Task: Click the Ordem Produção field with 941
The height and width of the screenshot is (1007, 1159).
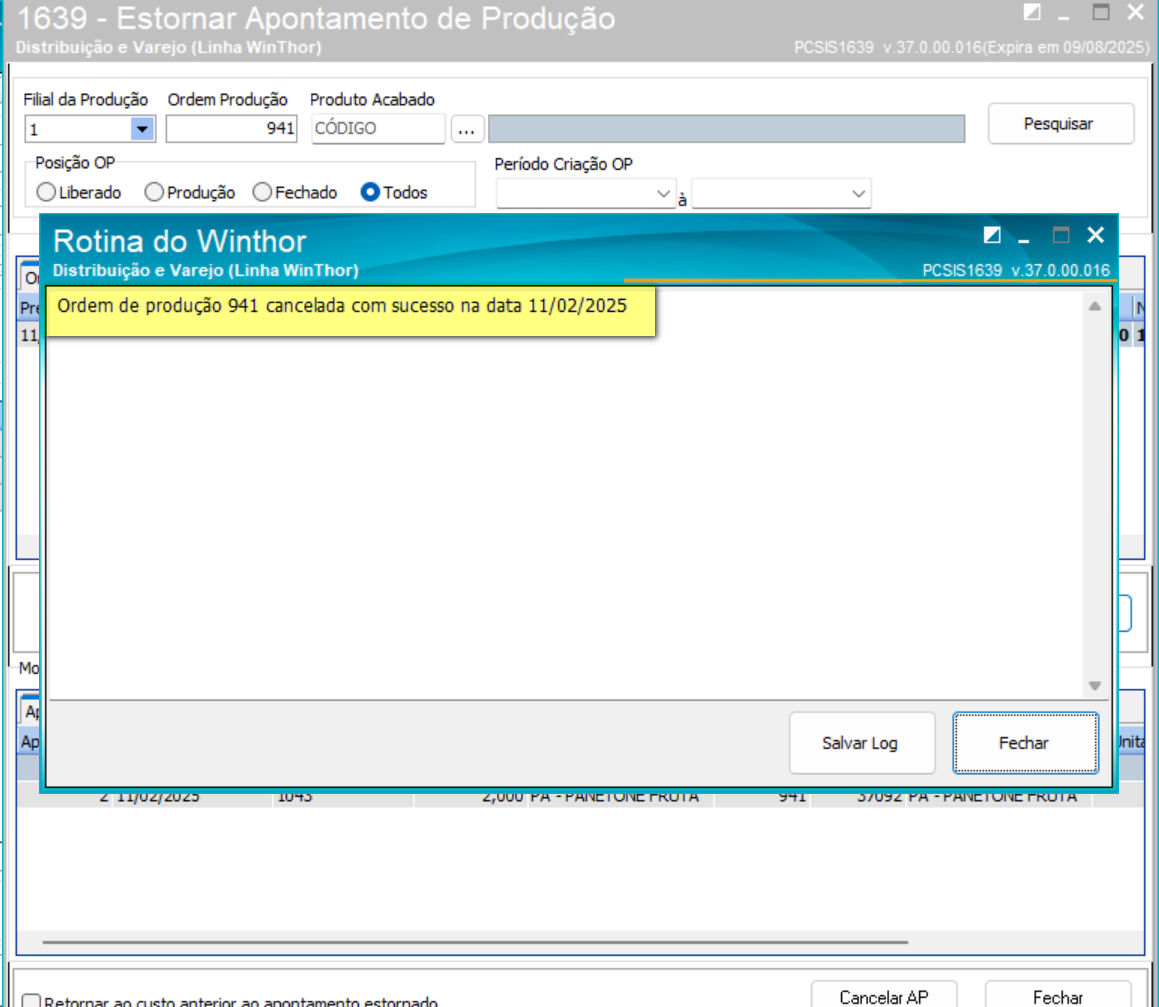Action: [x=231, y=129]
